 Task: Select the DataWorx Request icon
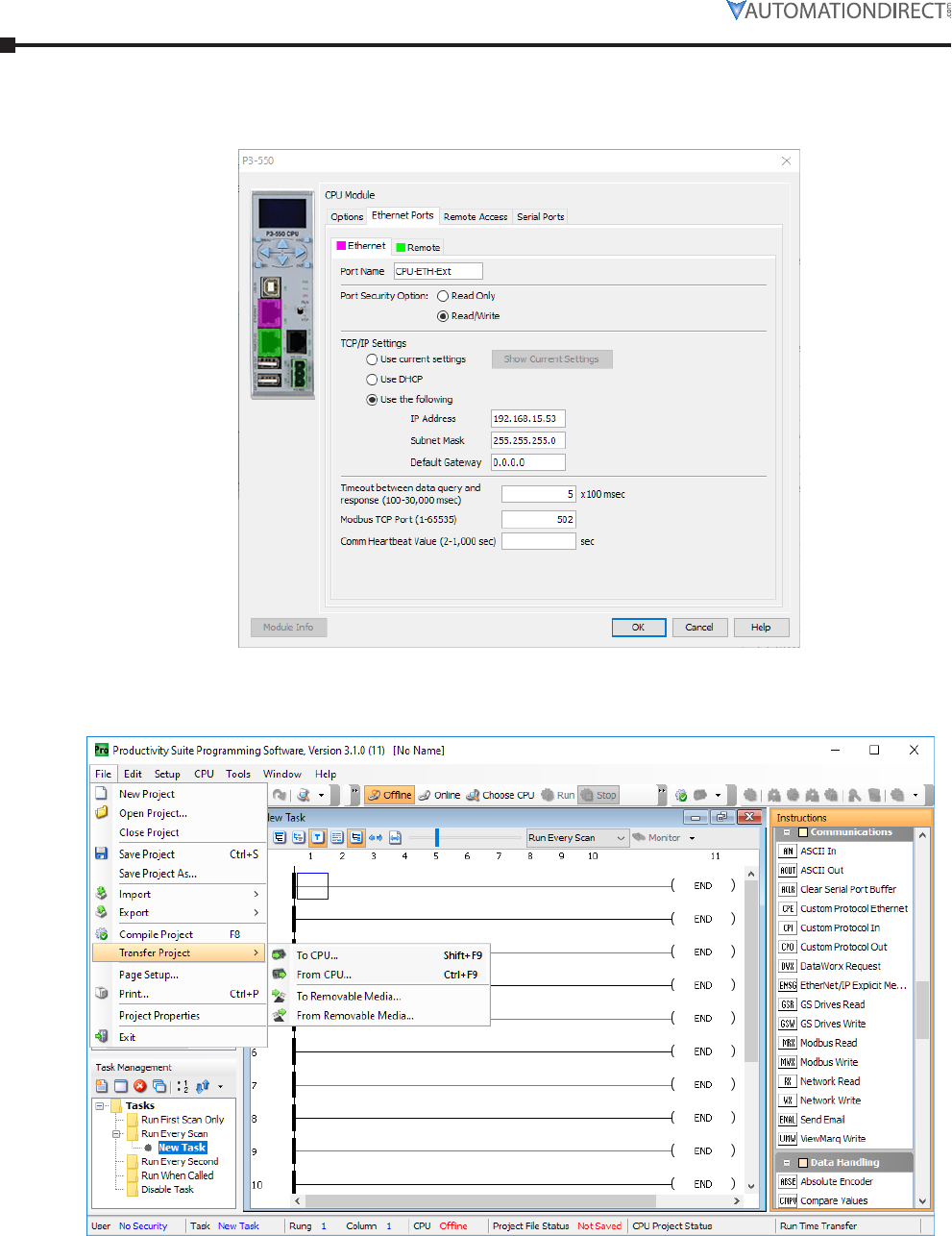click(x=788, y=966)
